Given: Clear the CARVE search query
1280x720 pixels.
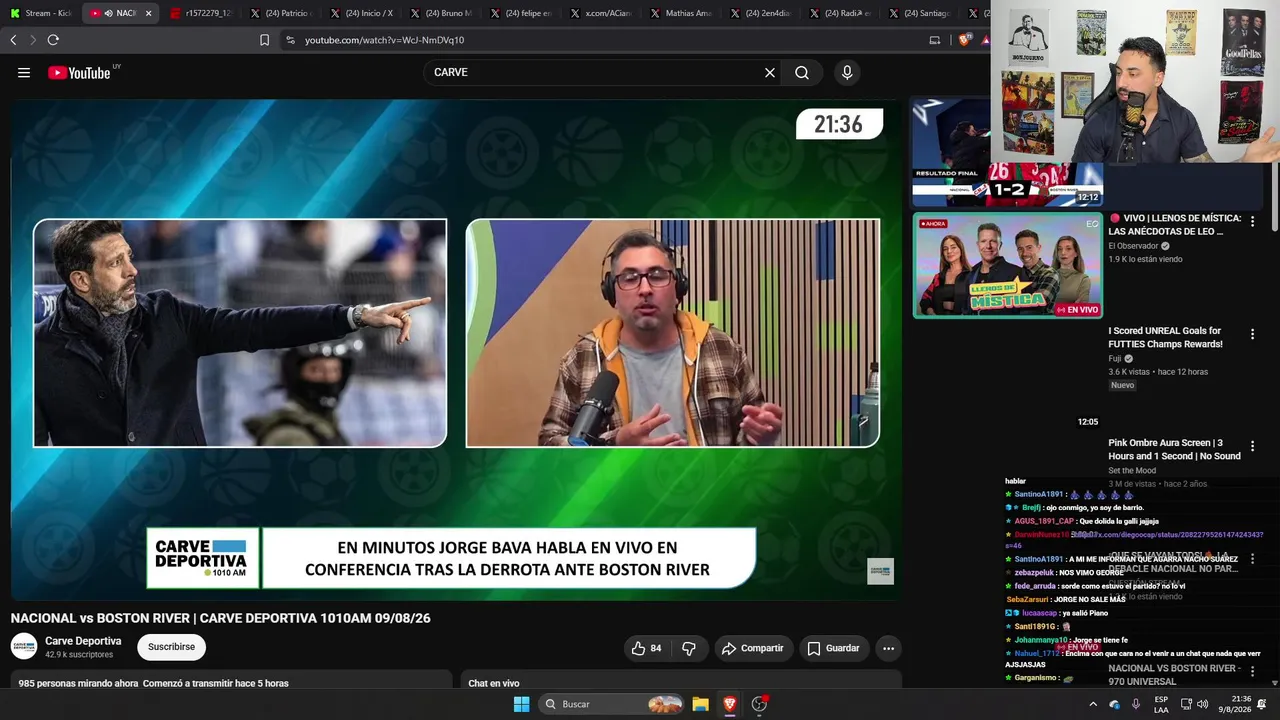Looking at the screenshot, I should 770,72.
